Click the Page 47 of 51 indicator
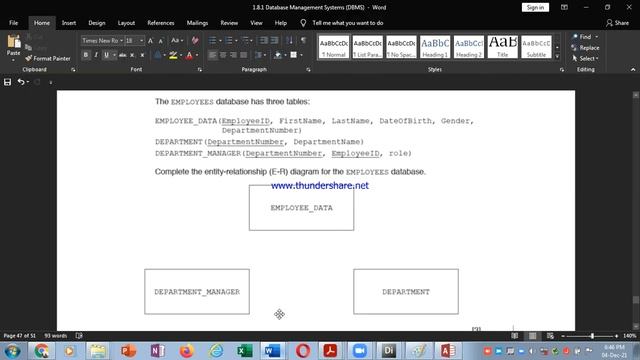This screenshot has height=360, width=640. click(x=20, y=336)
